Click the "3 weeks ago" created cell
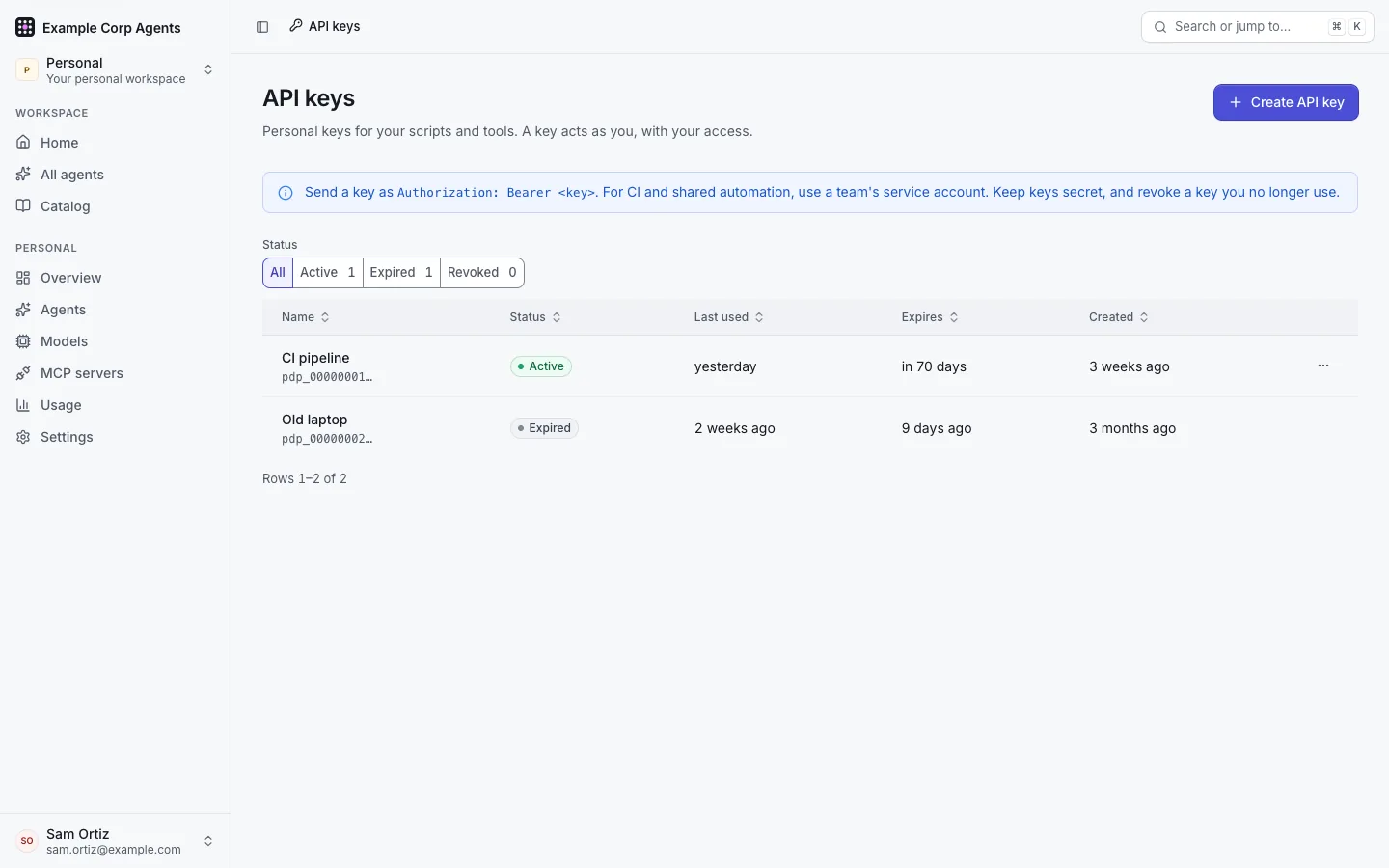 (1130, 366)
